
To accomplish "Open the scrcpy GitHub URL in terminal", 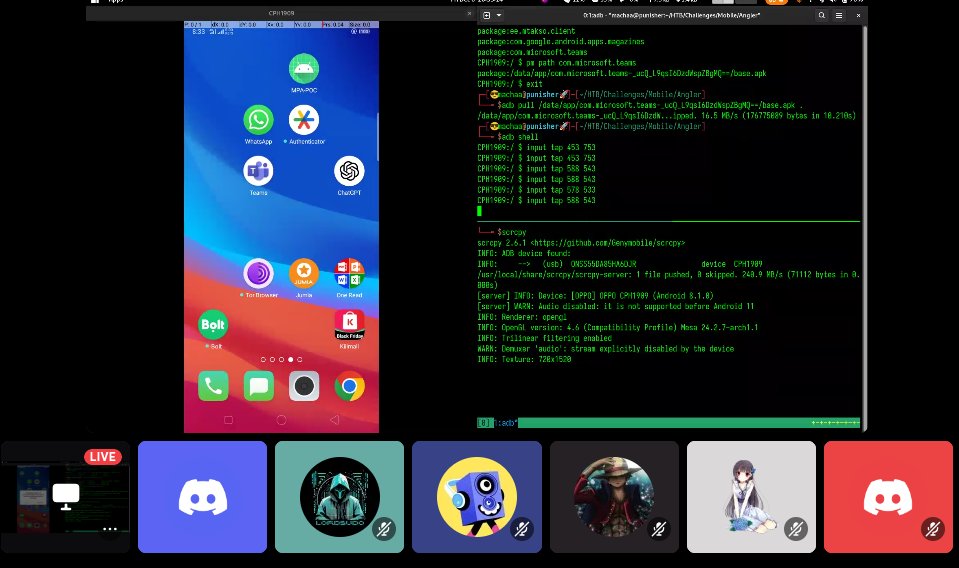I will (608, 243).
